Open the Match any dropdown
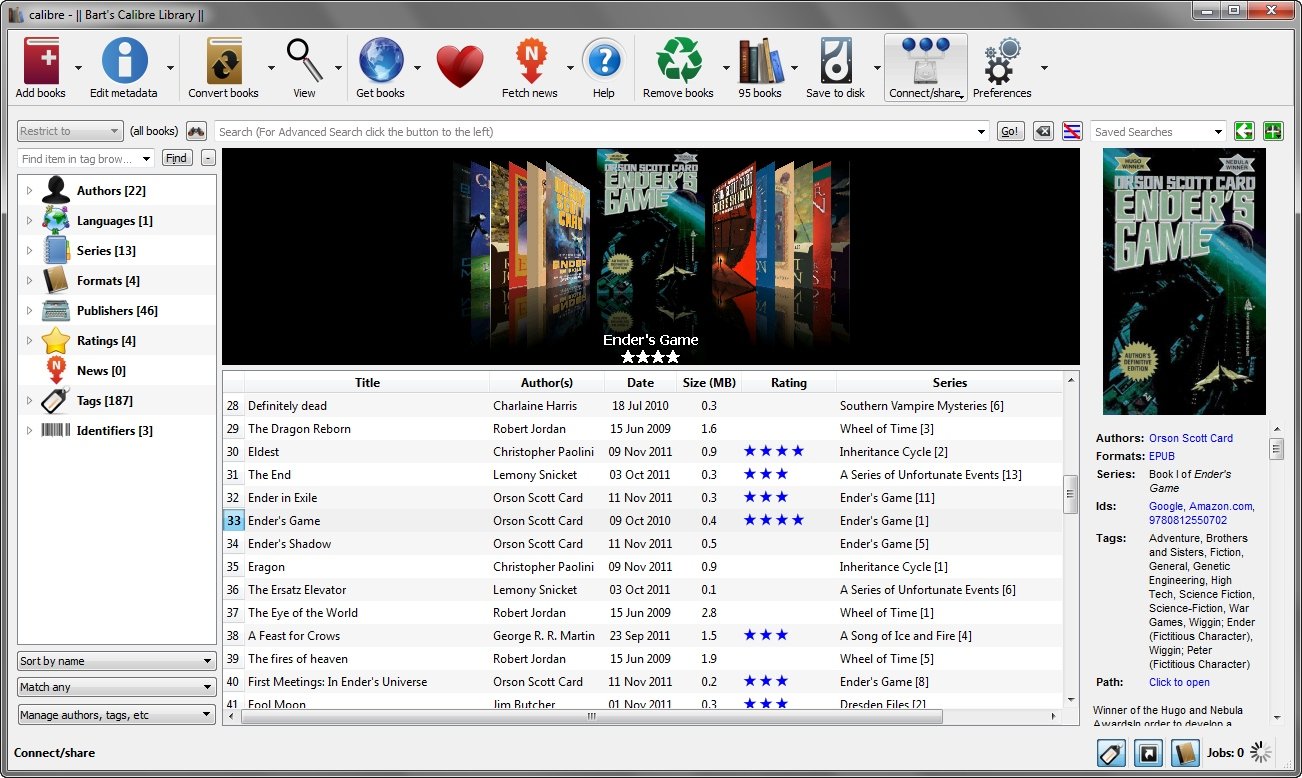 point(117,687)
